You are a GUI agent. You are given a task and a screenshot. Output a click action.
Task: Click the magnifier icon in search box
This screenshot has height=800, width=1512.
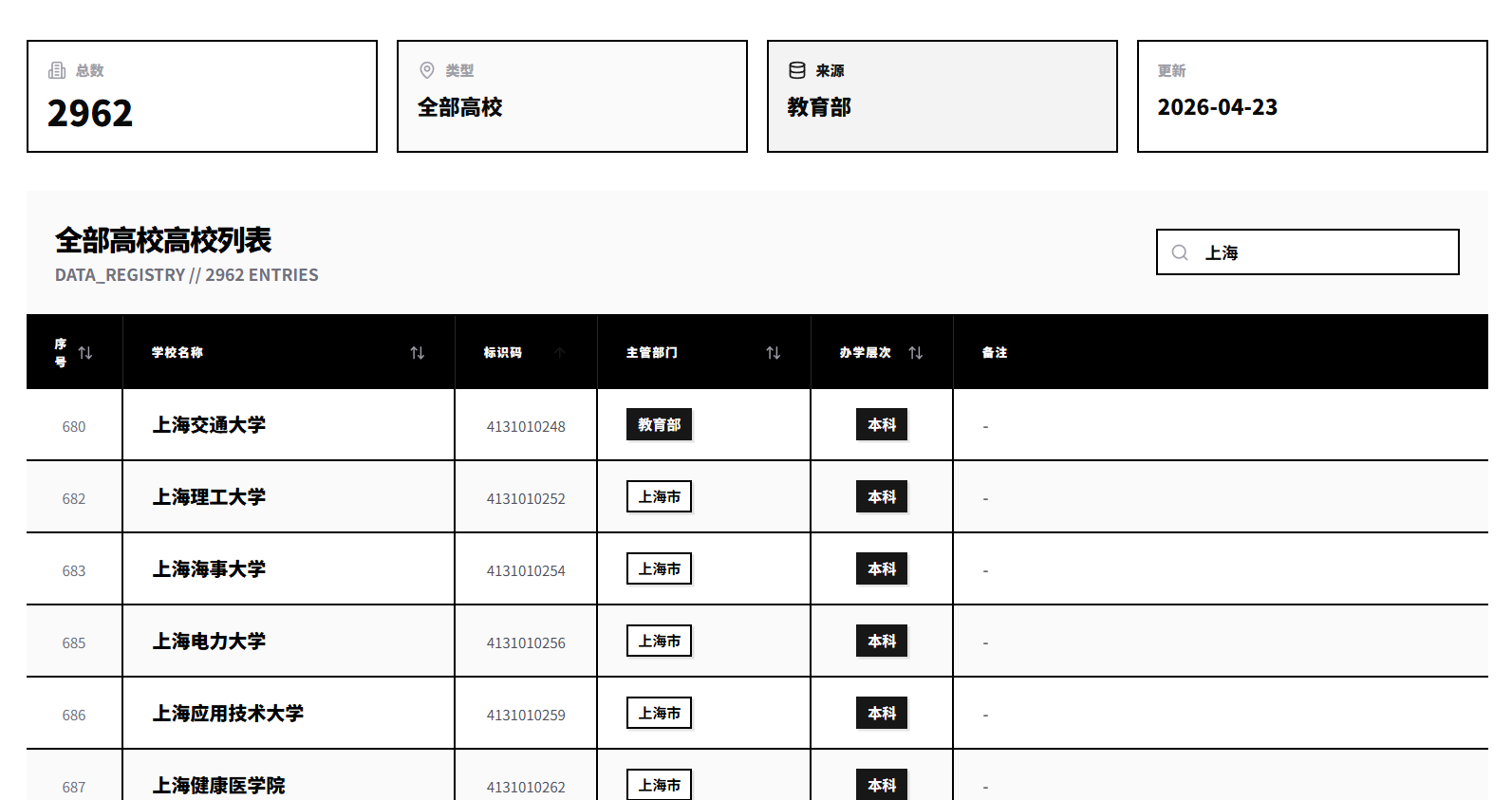1180,252
